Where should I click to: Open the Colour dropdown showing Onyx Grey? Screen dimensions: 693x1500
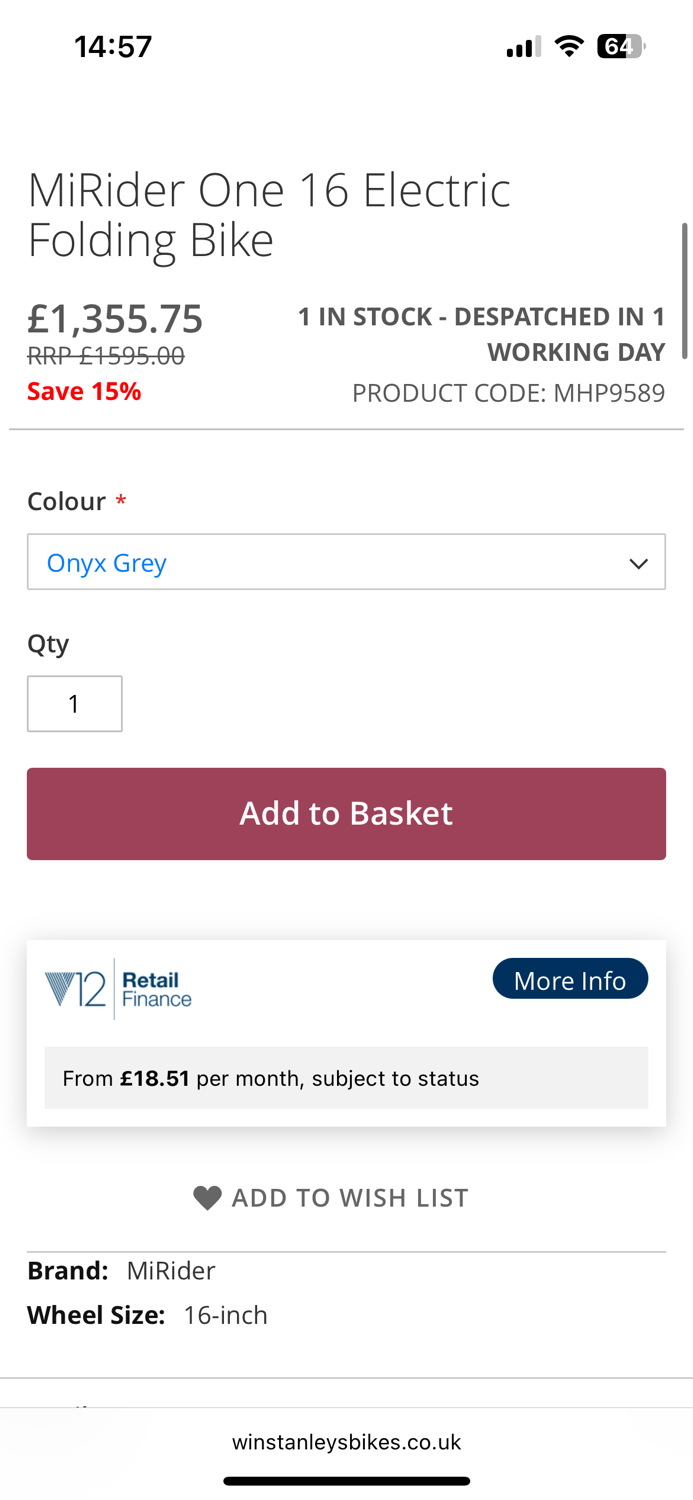[x=346, y=562]
